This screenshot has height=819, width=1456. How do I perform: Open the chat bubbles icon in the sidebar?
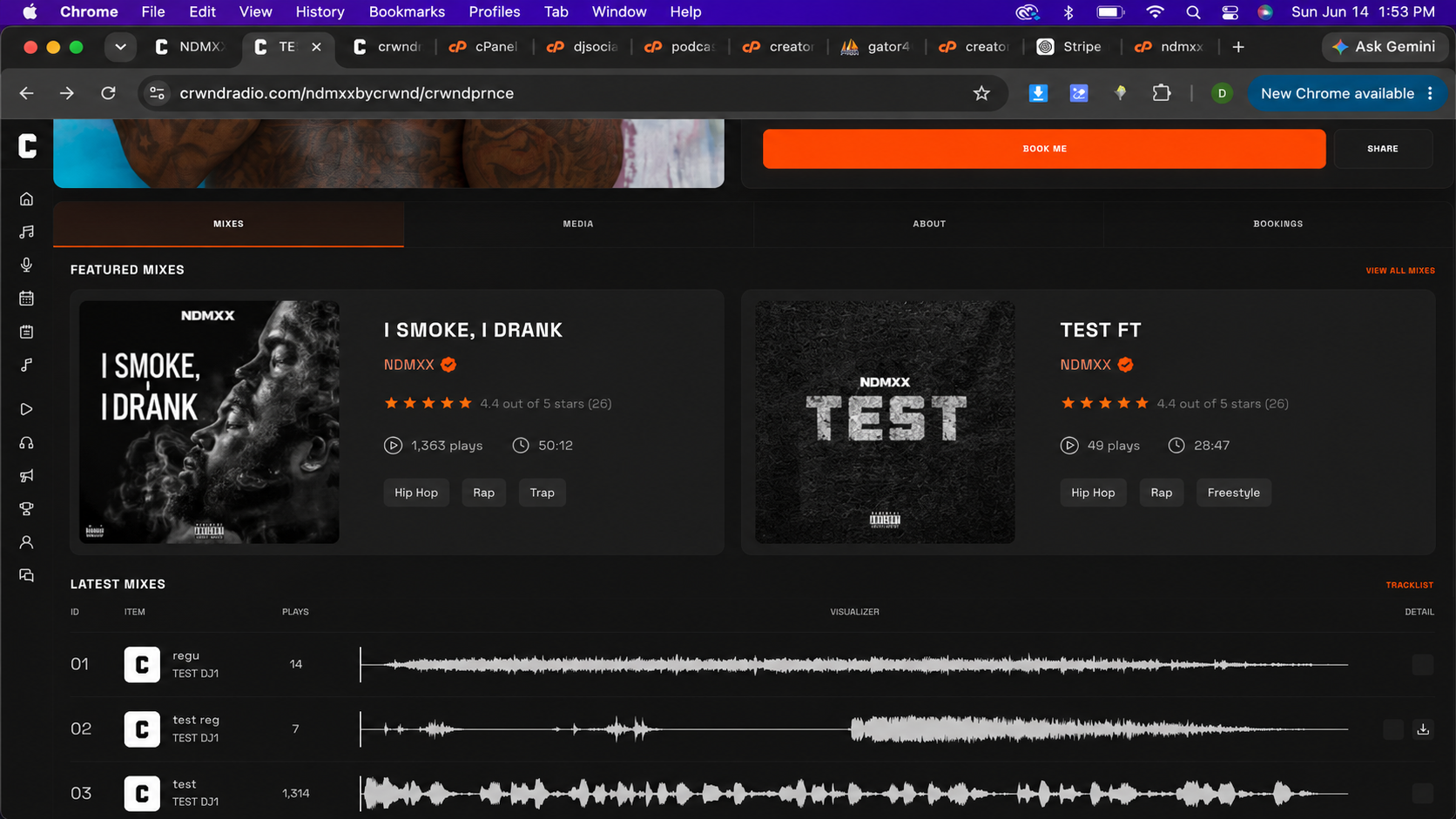pyautogui.click(x=27, y=575)
